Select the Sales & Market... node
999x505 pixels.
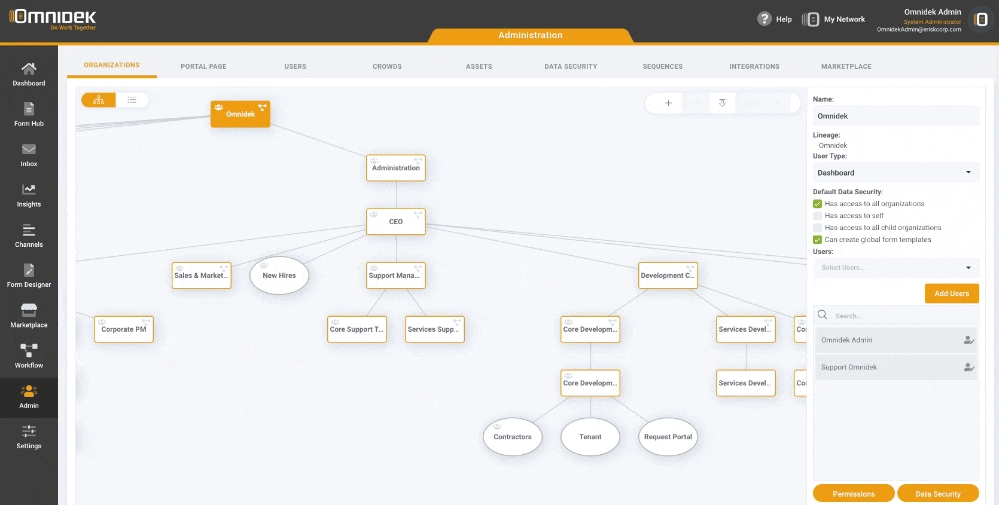[201, 275]
